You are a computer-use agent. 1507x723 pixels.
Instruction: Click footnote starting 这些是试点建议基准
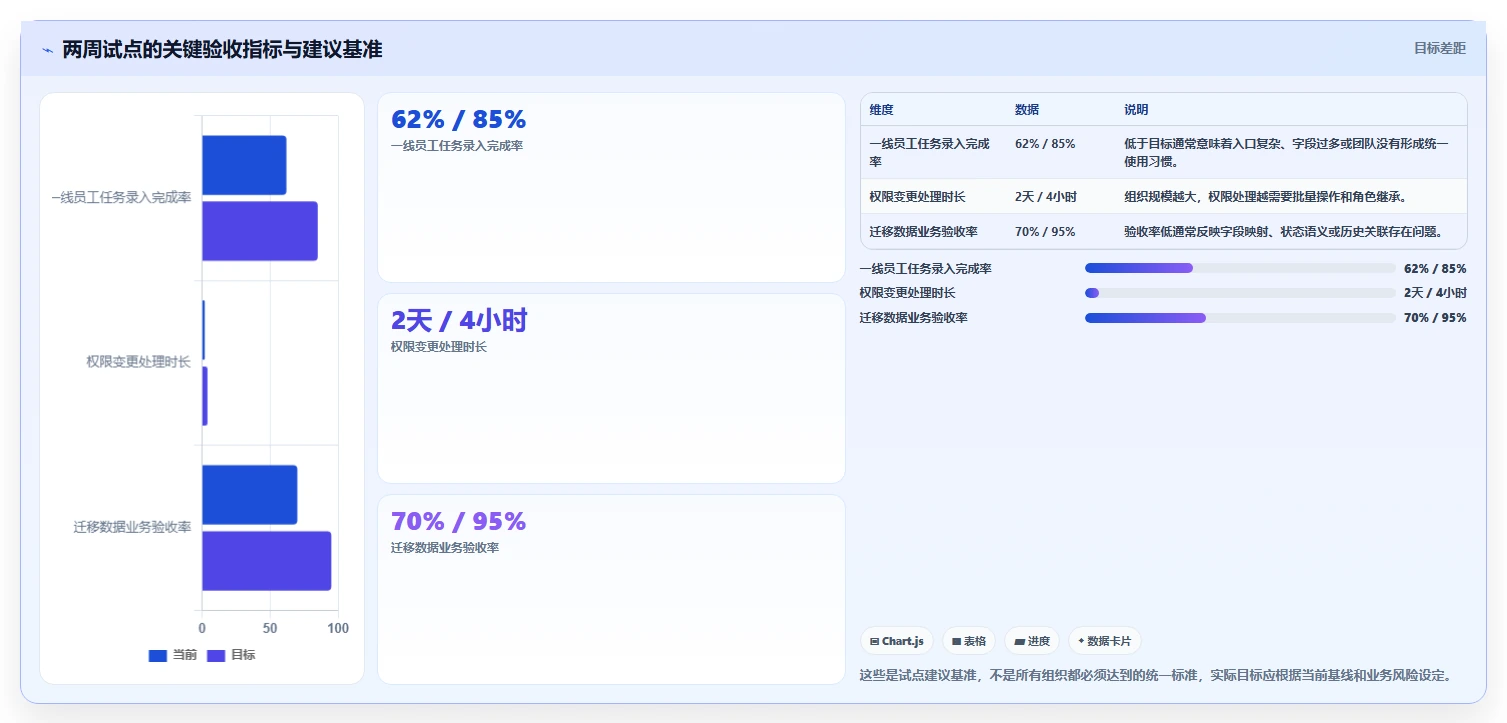coord(1156,675)
